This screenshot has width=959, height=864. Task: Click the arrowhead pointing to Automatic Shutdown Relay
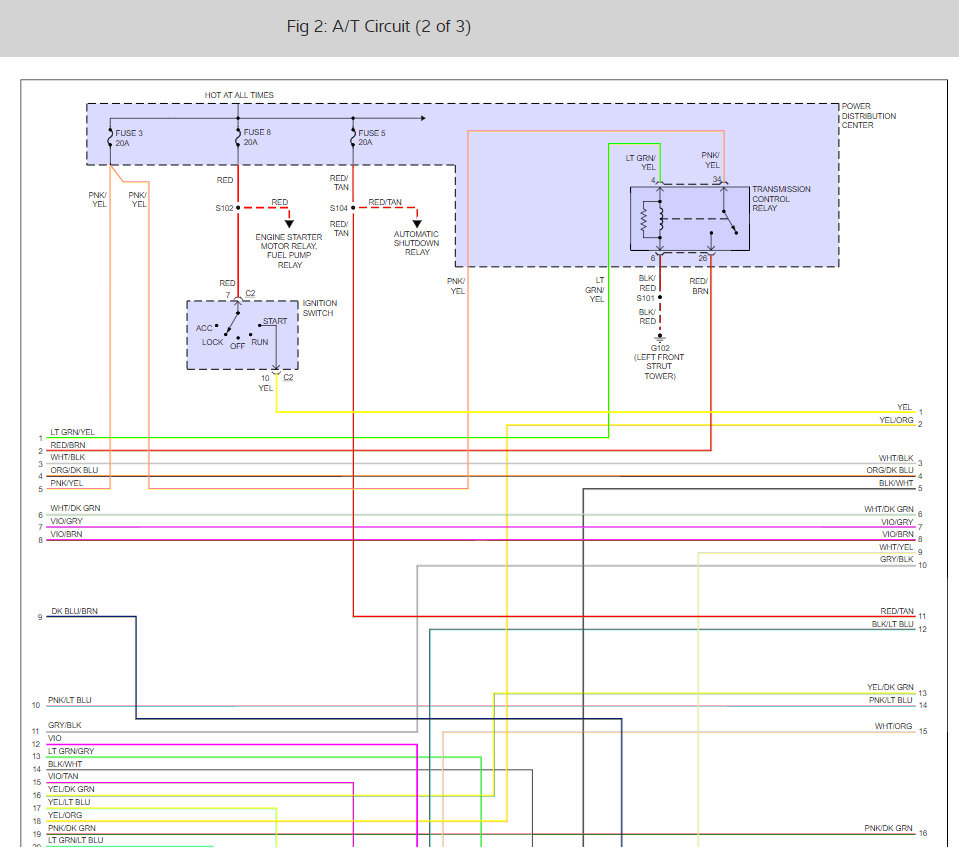pos(417,224)
